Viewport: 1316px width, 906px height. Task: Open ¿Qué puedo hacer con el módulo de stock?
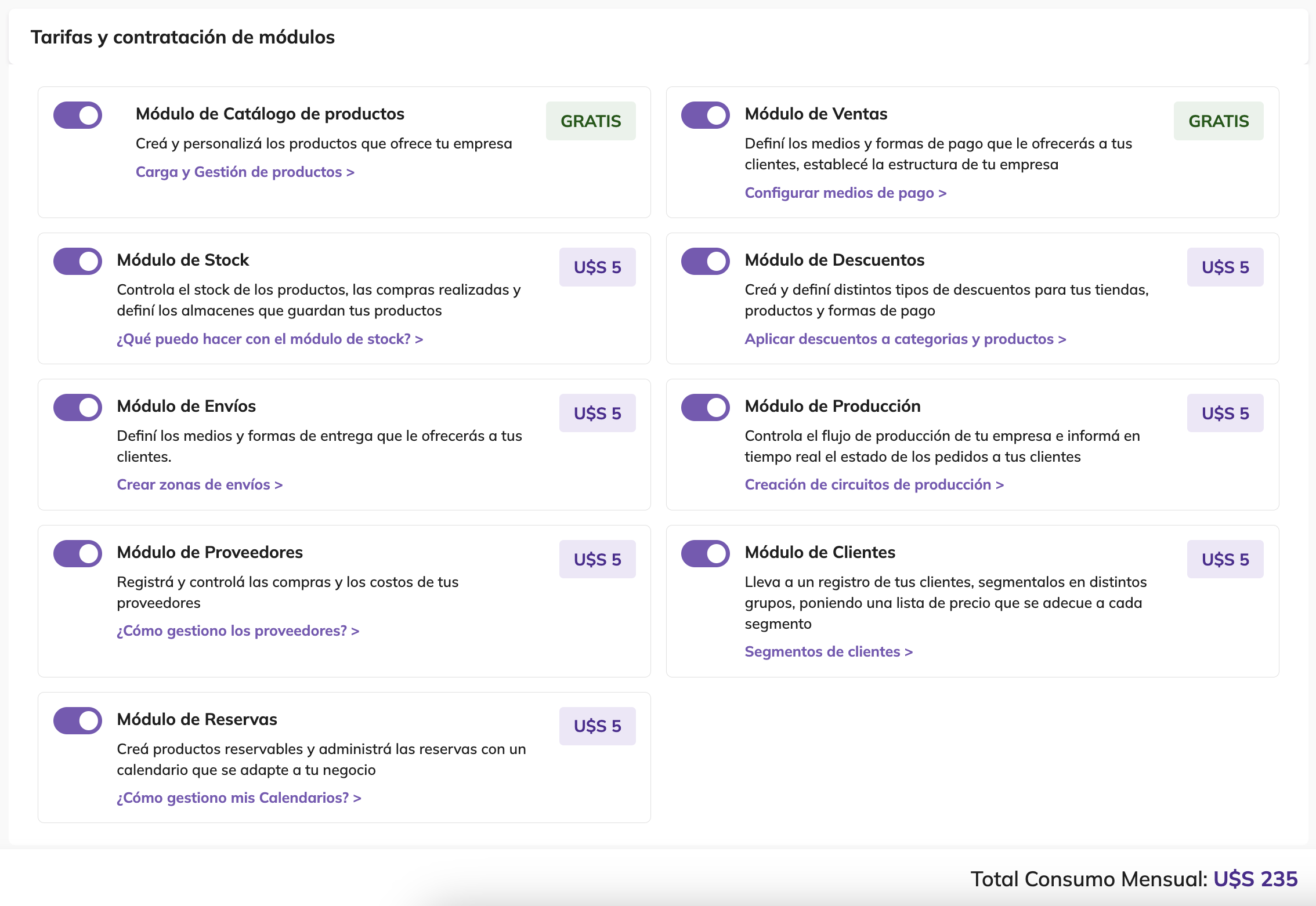coord(269,339)
